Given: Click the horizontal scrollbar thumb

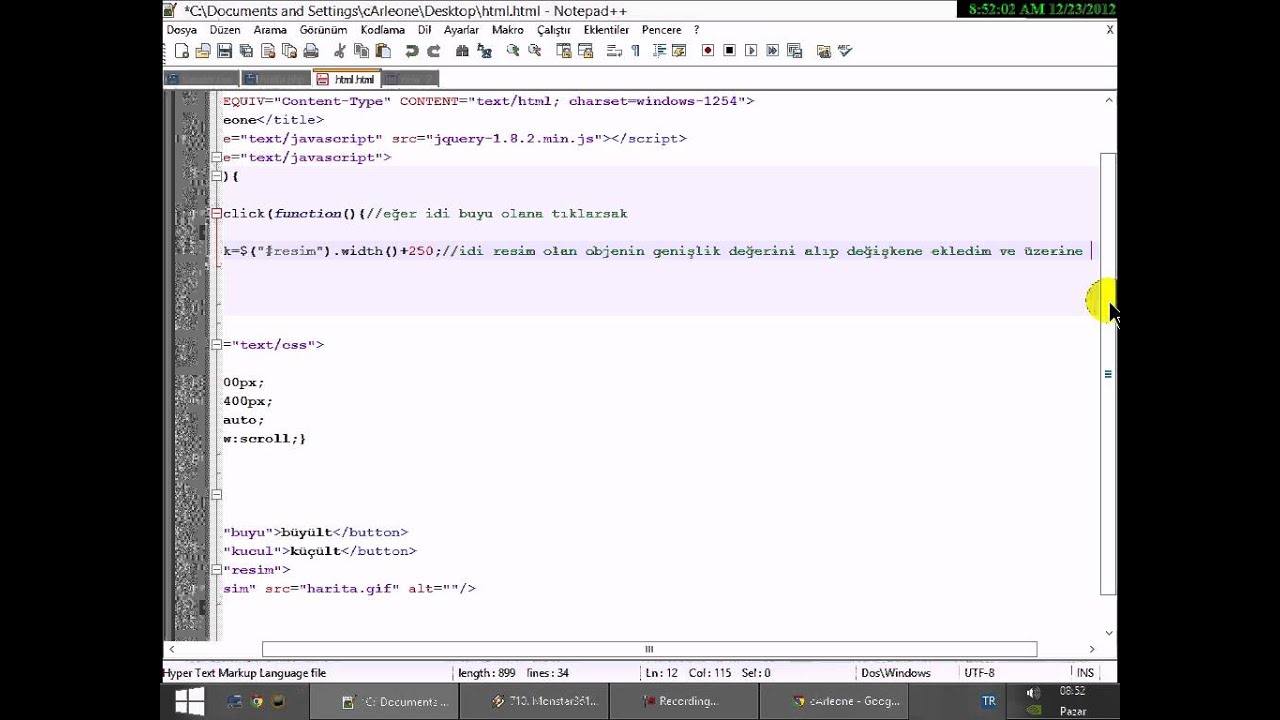Looking at the screenshot, I should tap(649, 649).
